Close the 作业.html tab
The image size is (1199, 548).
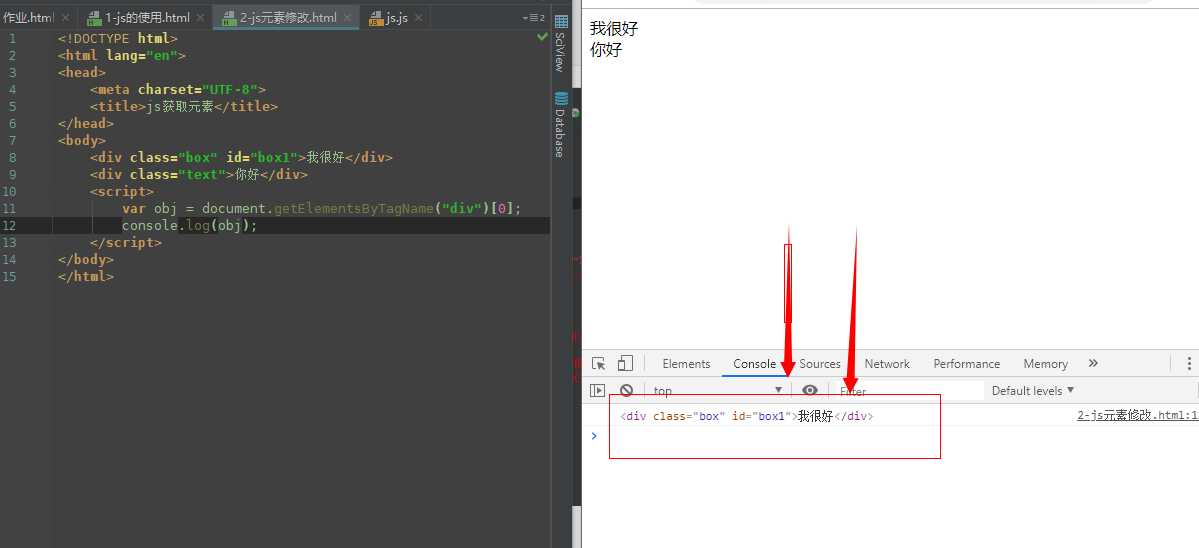click(x=65, y=18)
